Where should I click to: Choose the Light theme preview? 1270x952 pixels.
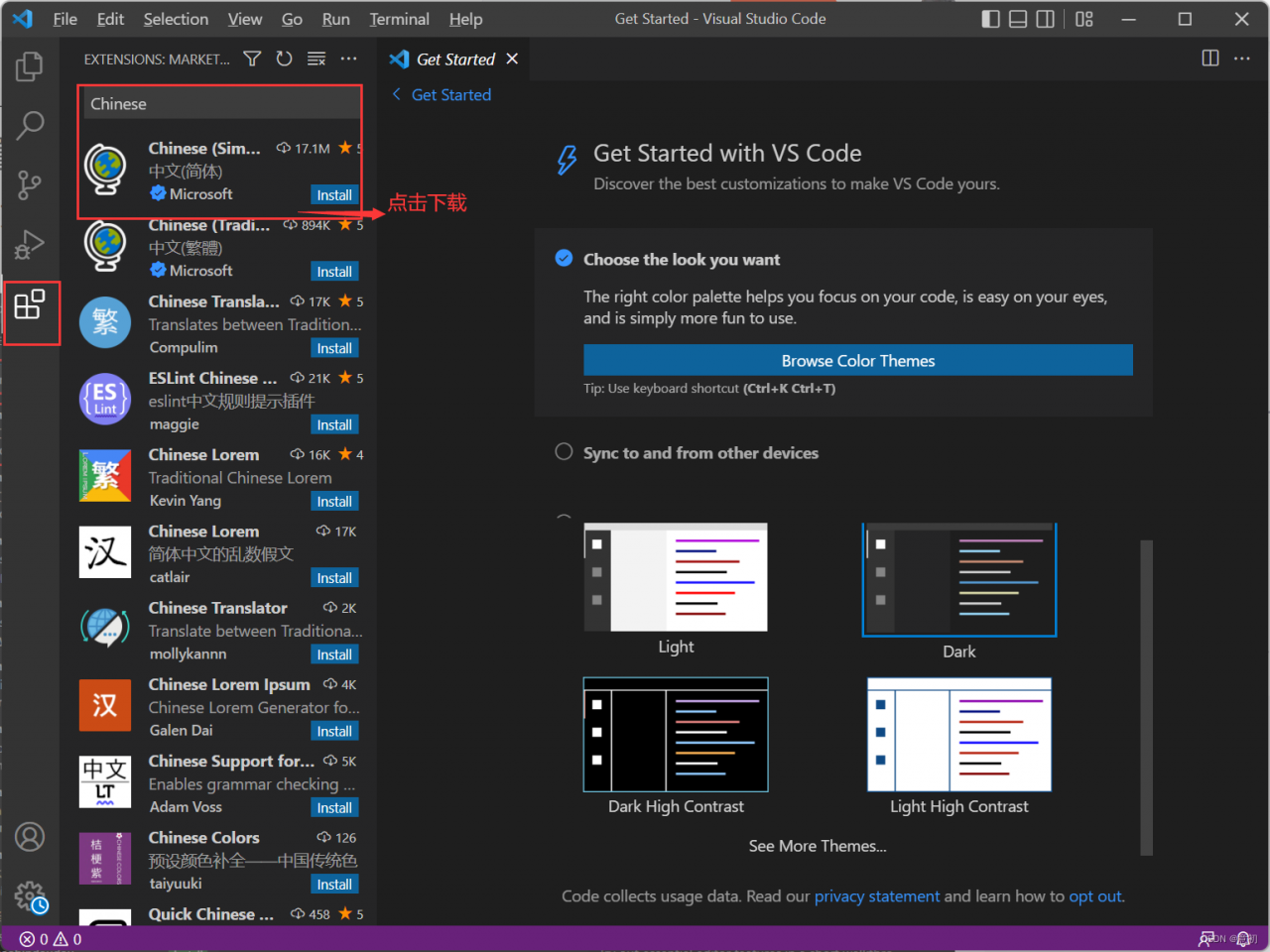(676, 577)
